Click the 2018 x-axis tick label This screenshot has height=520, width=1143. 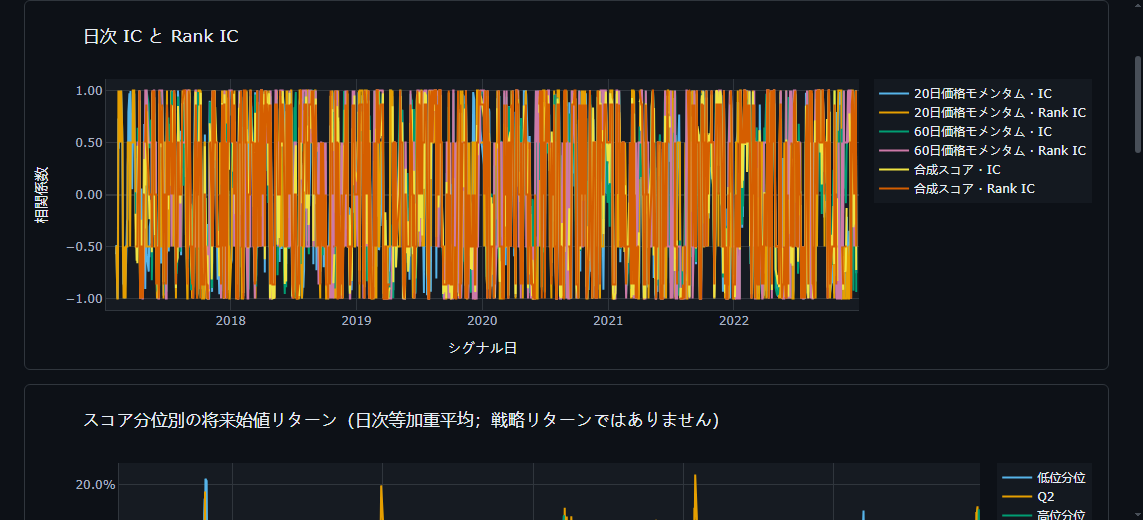230,322
